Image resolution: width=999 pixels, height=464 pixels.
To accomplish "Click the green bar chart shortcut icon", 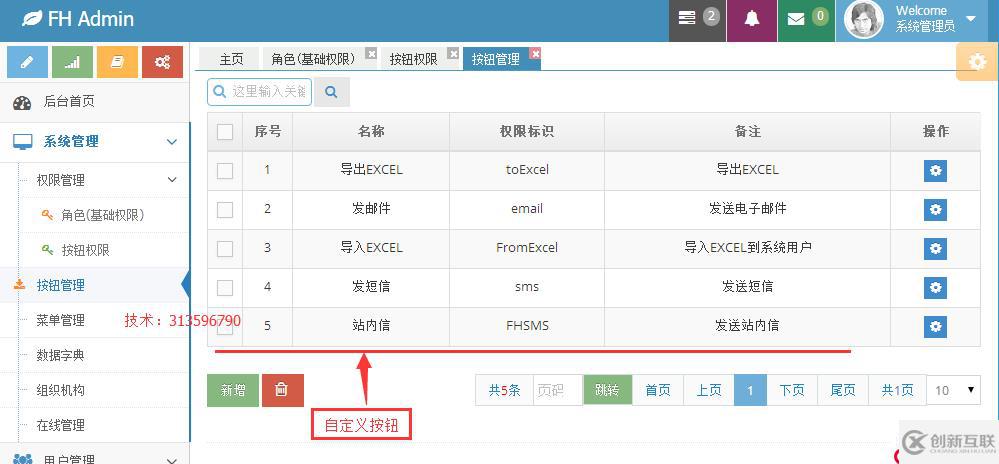I will click(x=72, y=62).
